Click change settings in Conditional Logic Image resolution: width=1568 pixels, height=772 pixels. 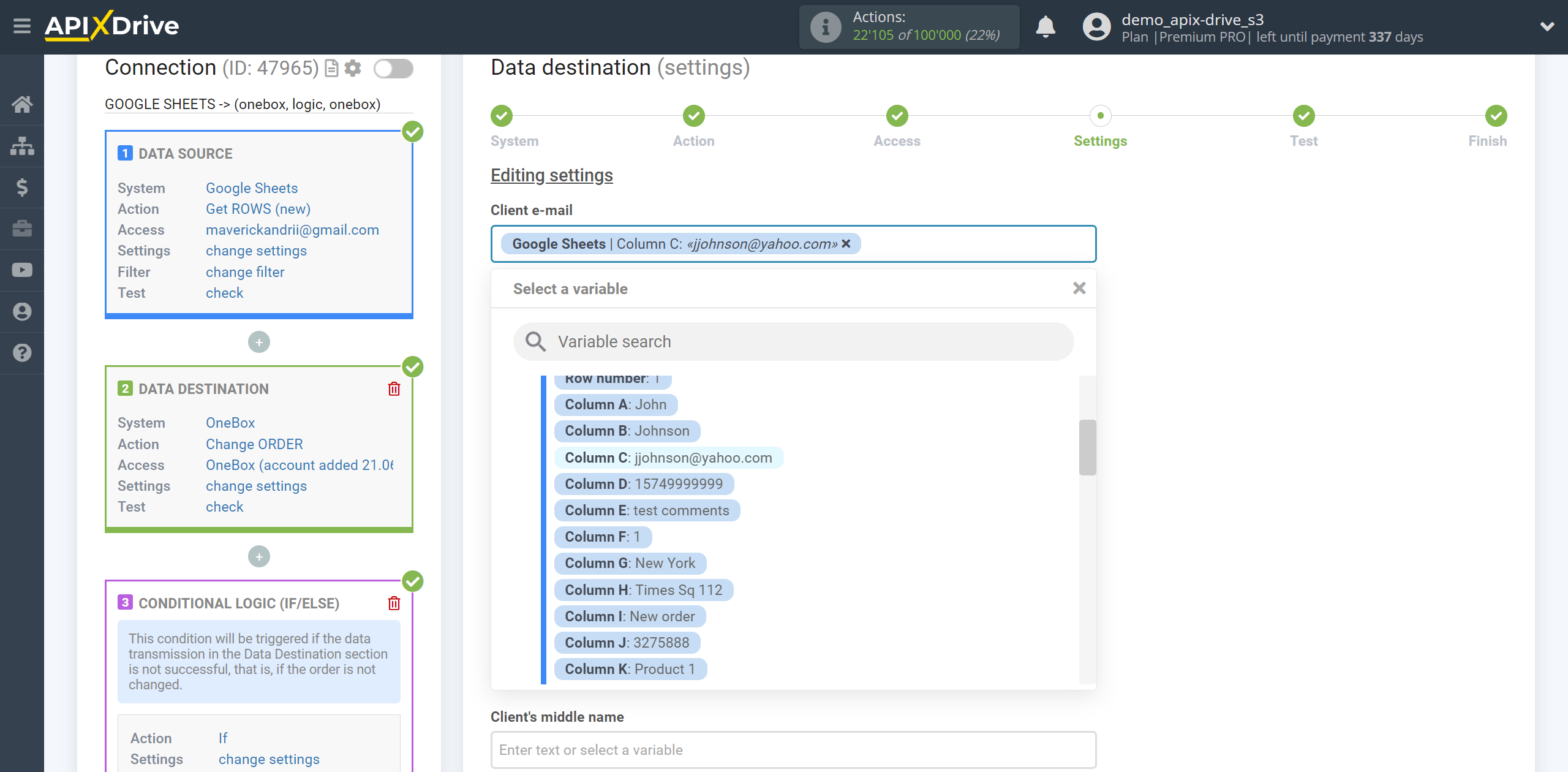(x=269, y=759)
